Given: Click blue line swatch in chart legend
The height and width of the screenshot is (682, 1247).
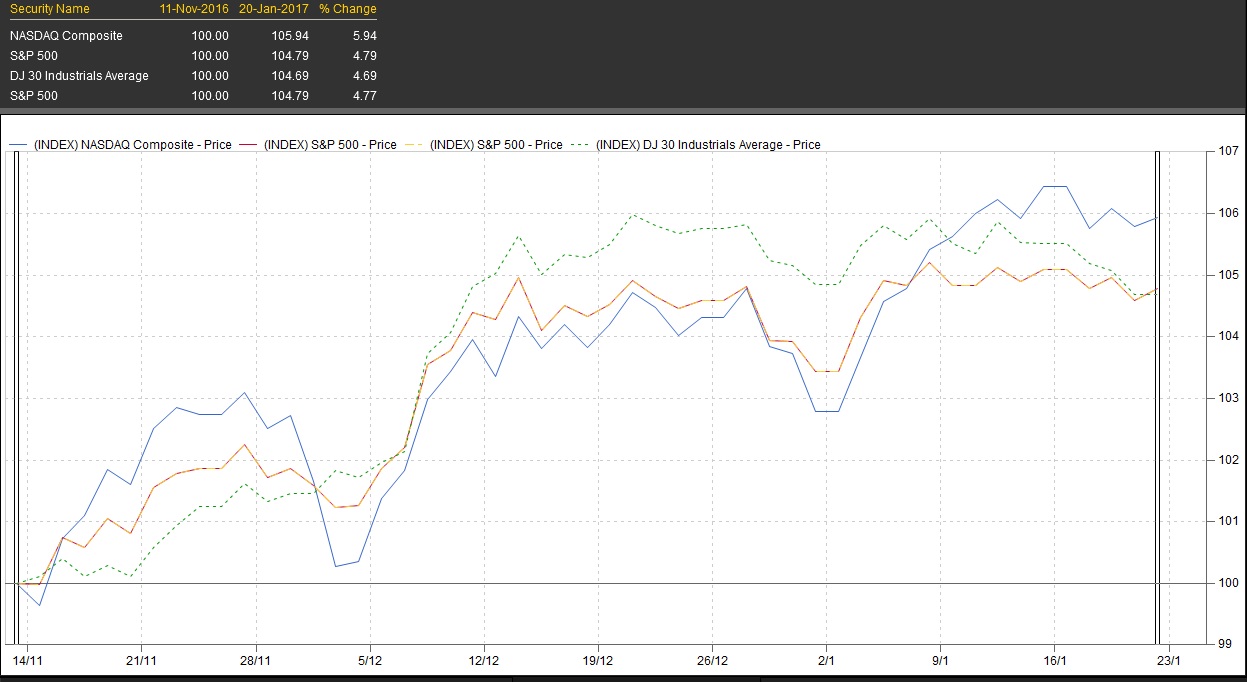Looking at the screenshot, I should click(17, 145).
